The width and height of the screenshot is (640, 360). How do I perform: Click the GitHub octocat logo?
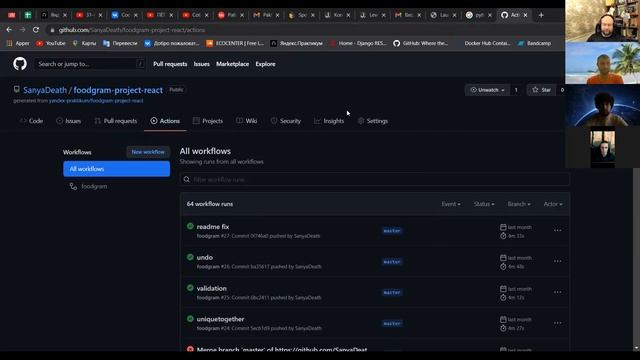20,64
